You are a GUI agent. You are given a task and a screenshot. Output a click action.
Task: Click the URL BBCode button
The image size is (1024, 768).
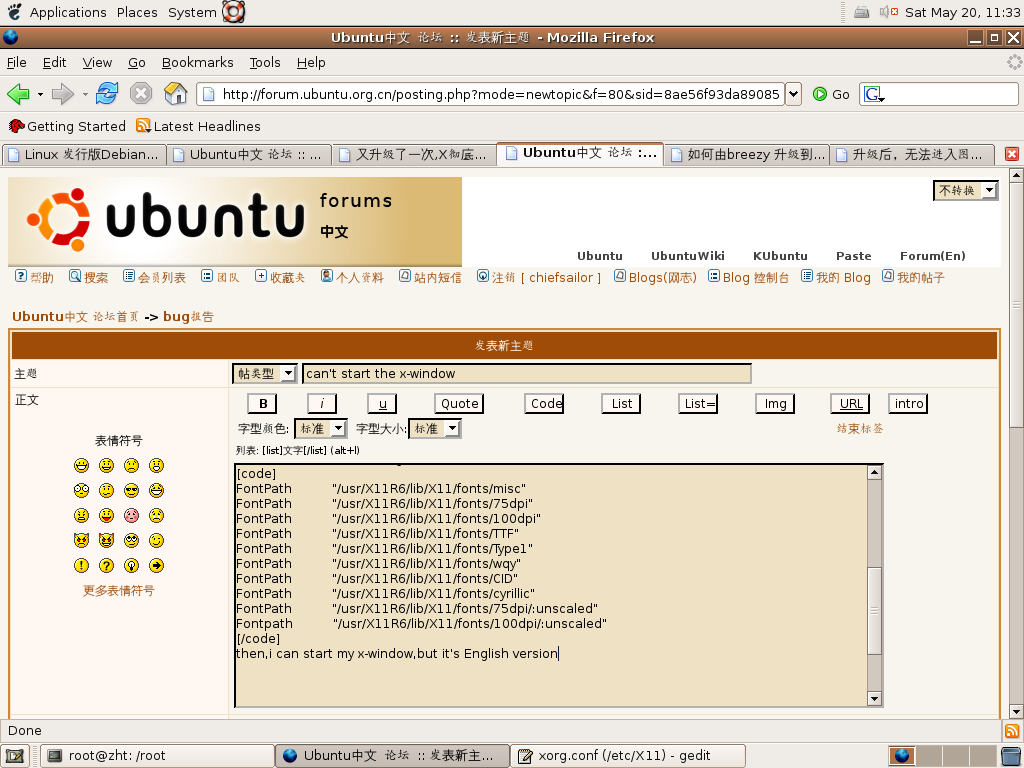point(851,404)
